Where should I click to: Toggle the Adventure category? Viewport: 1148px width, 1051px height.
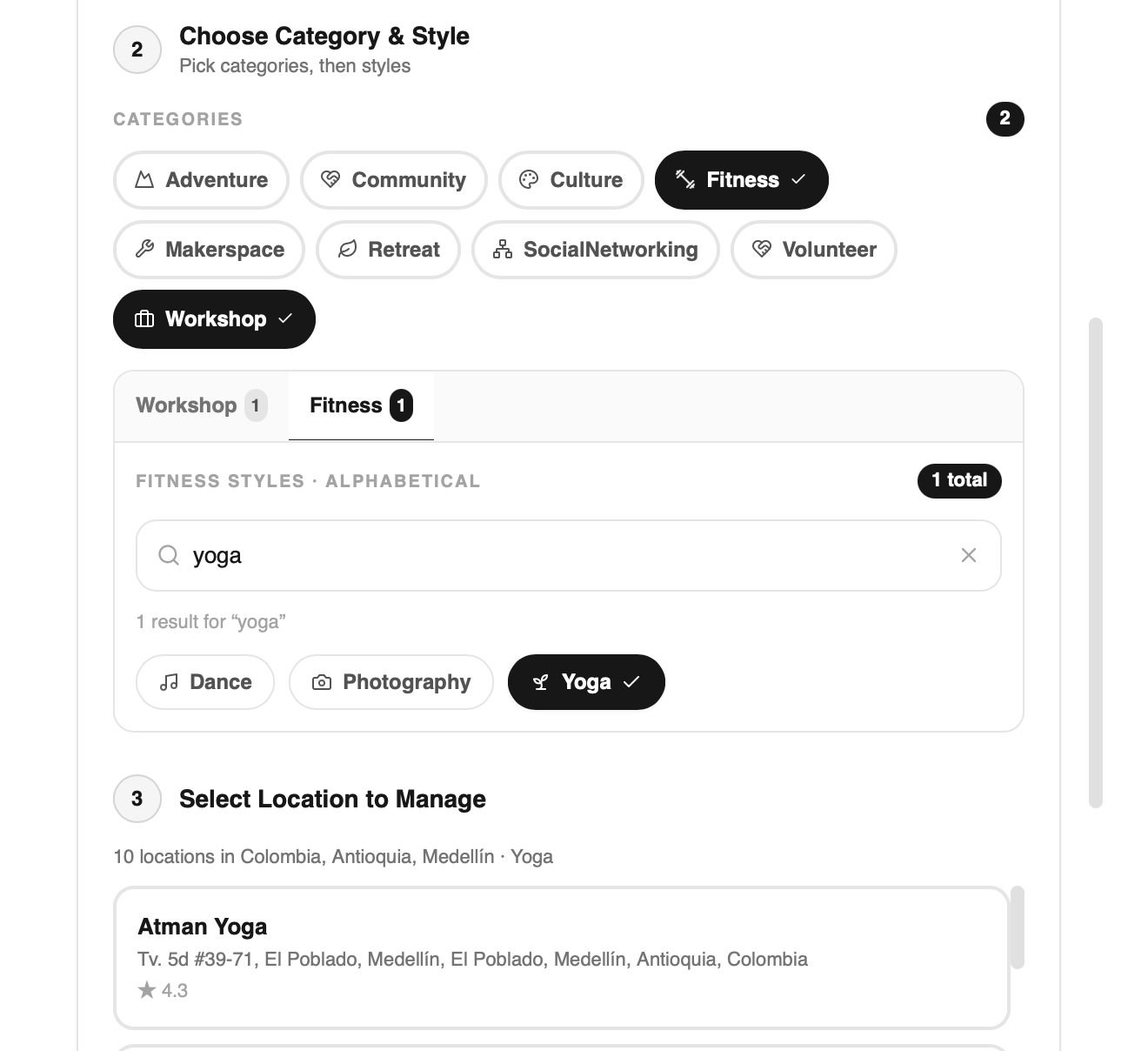click(201, 180)
